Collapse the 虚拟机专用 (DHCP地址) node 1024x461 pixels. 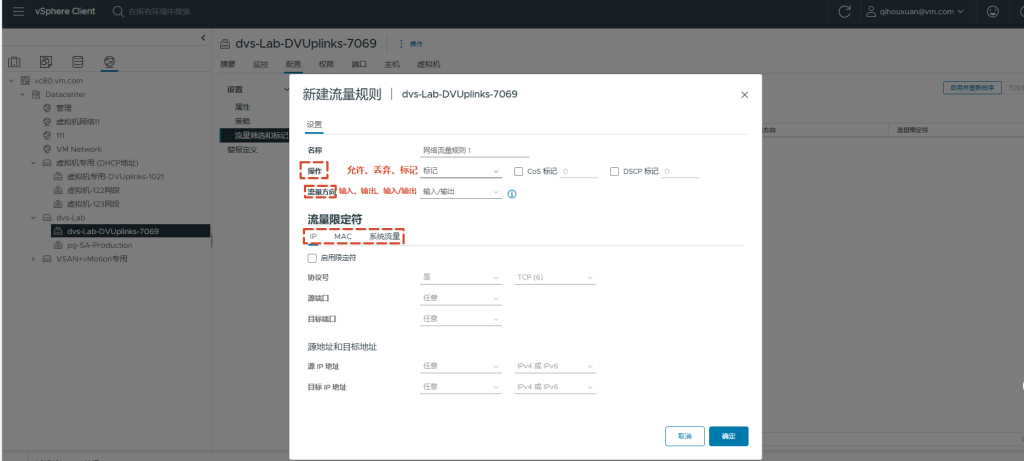[33, 163]
